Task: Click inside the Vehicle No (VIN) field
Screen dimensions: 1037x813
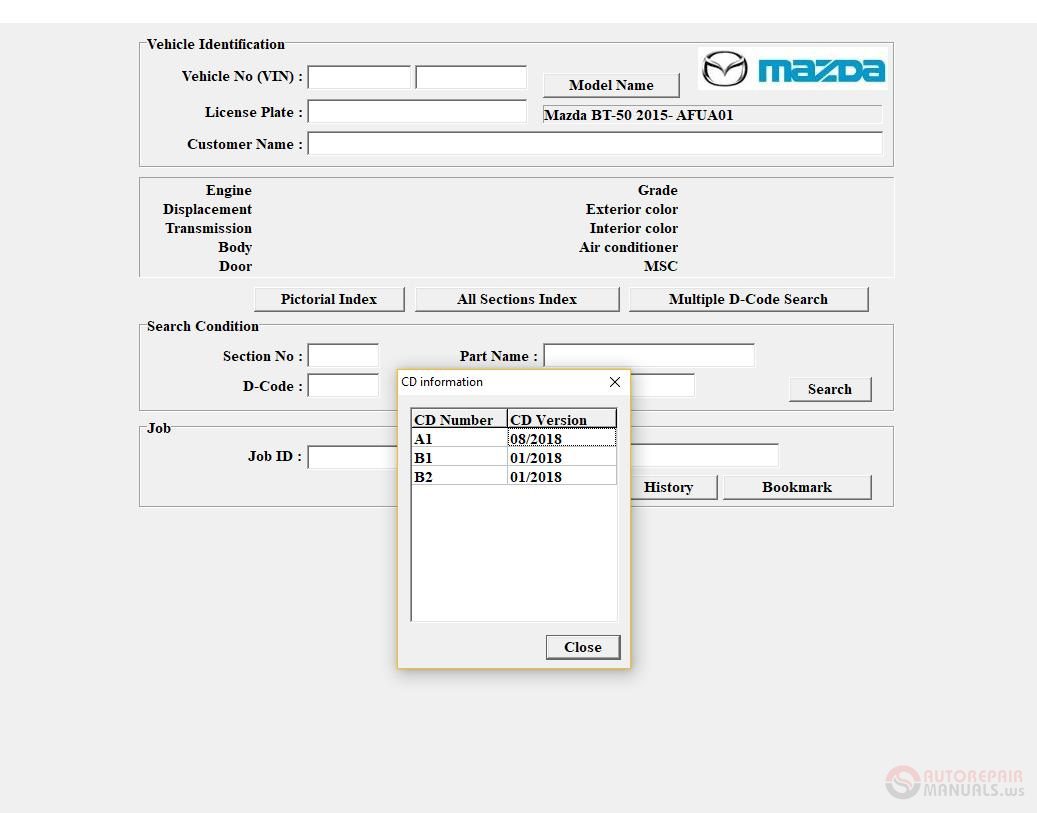Action: point(359,76)
